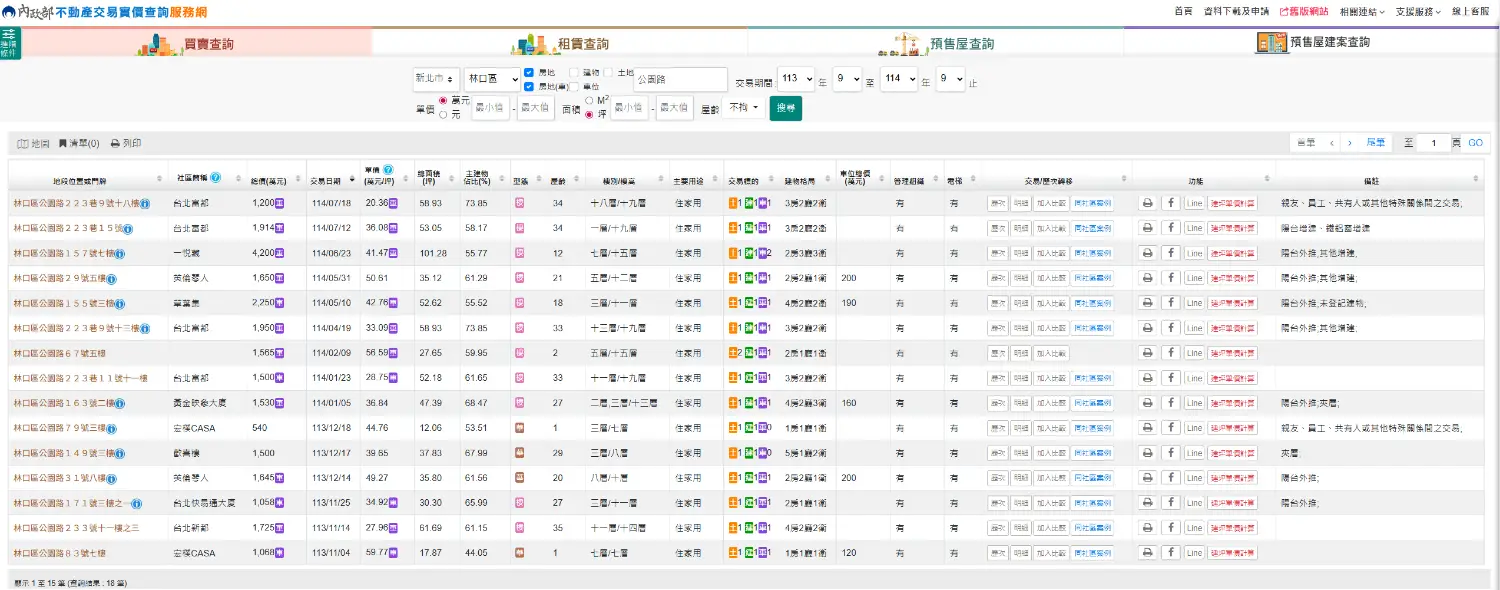1500x590 pixels.
Task: Go to the next results page arrow
Action: [1350, 143]
